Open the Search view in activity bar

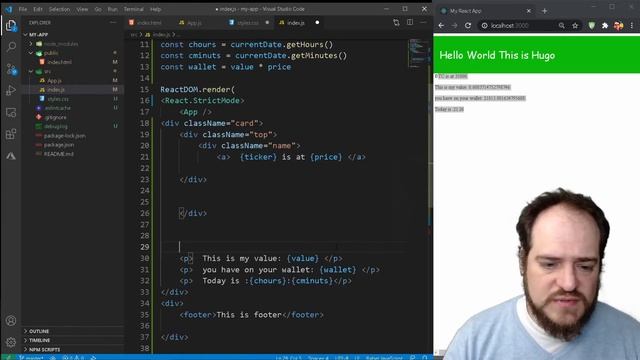coord(11,47)
